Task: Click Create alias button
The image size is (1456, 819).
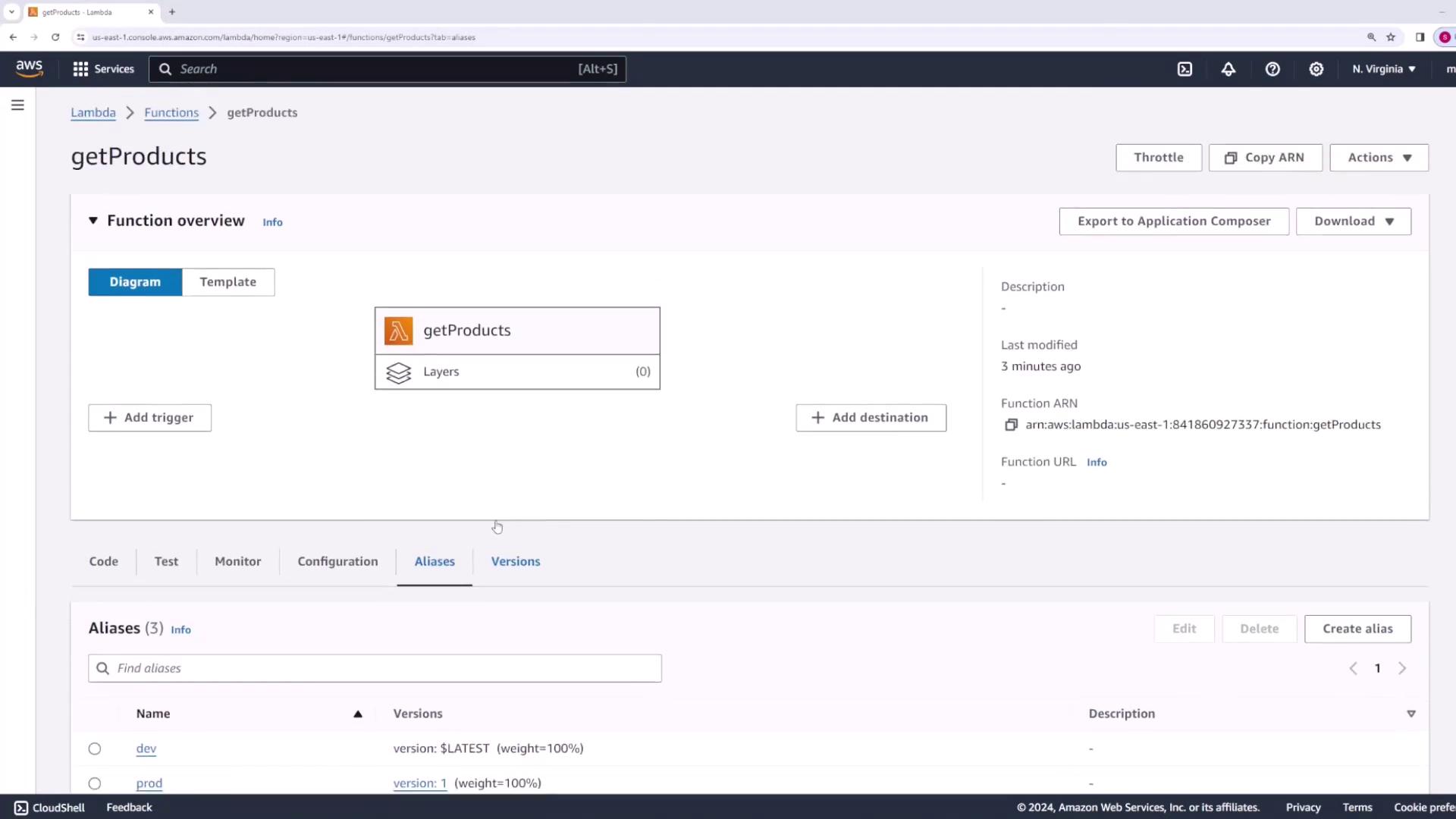Action: click(x=1357, y=629)
